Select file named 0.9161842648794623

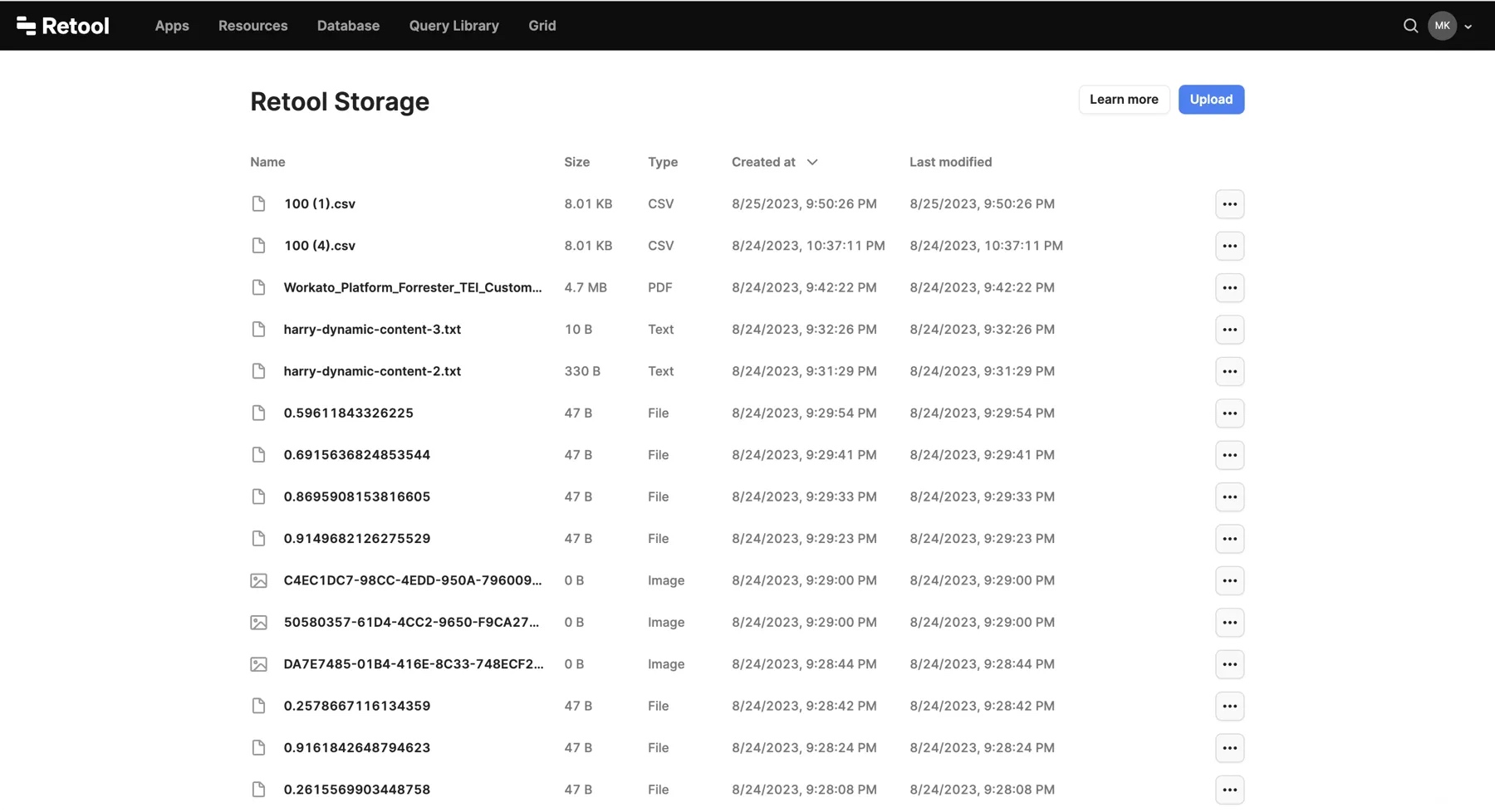point(357,748)
